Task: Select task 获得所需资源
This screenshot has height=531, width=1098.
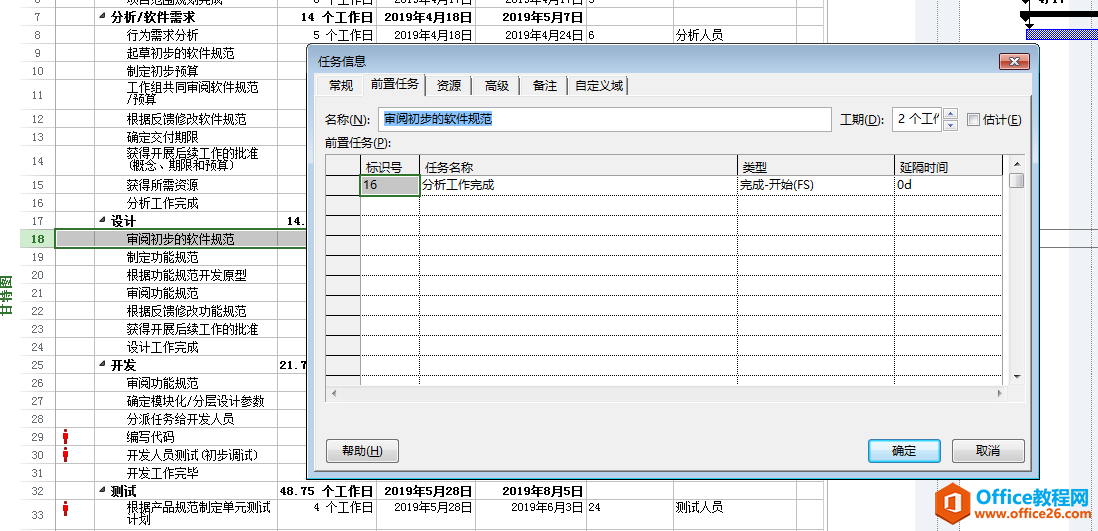Action: tap(162, 186)
